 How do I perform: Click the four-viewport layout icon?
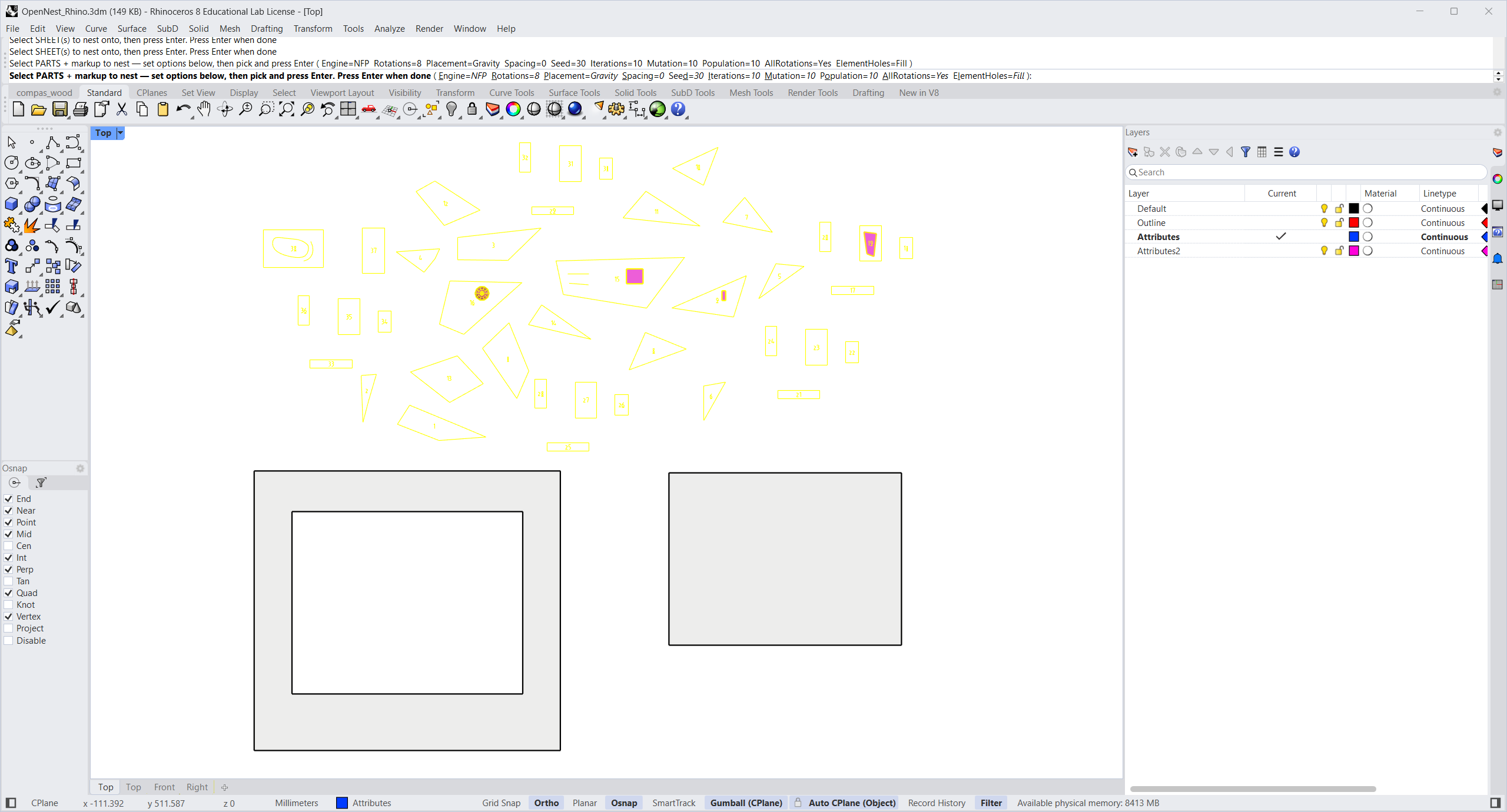348,109
